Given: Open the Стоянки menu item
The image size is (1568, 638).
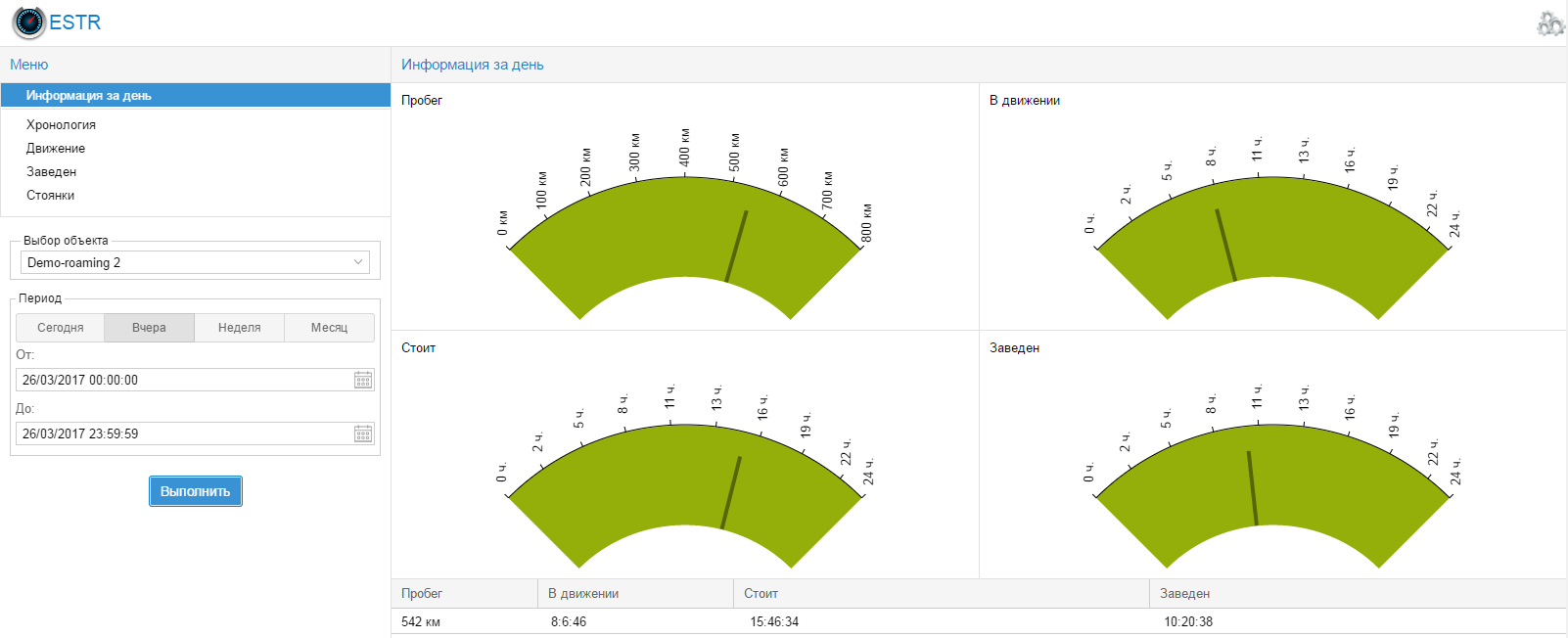Looking at the screenshot, I should pyautogui.click(x=50, y=196).
